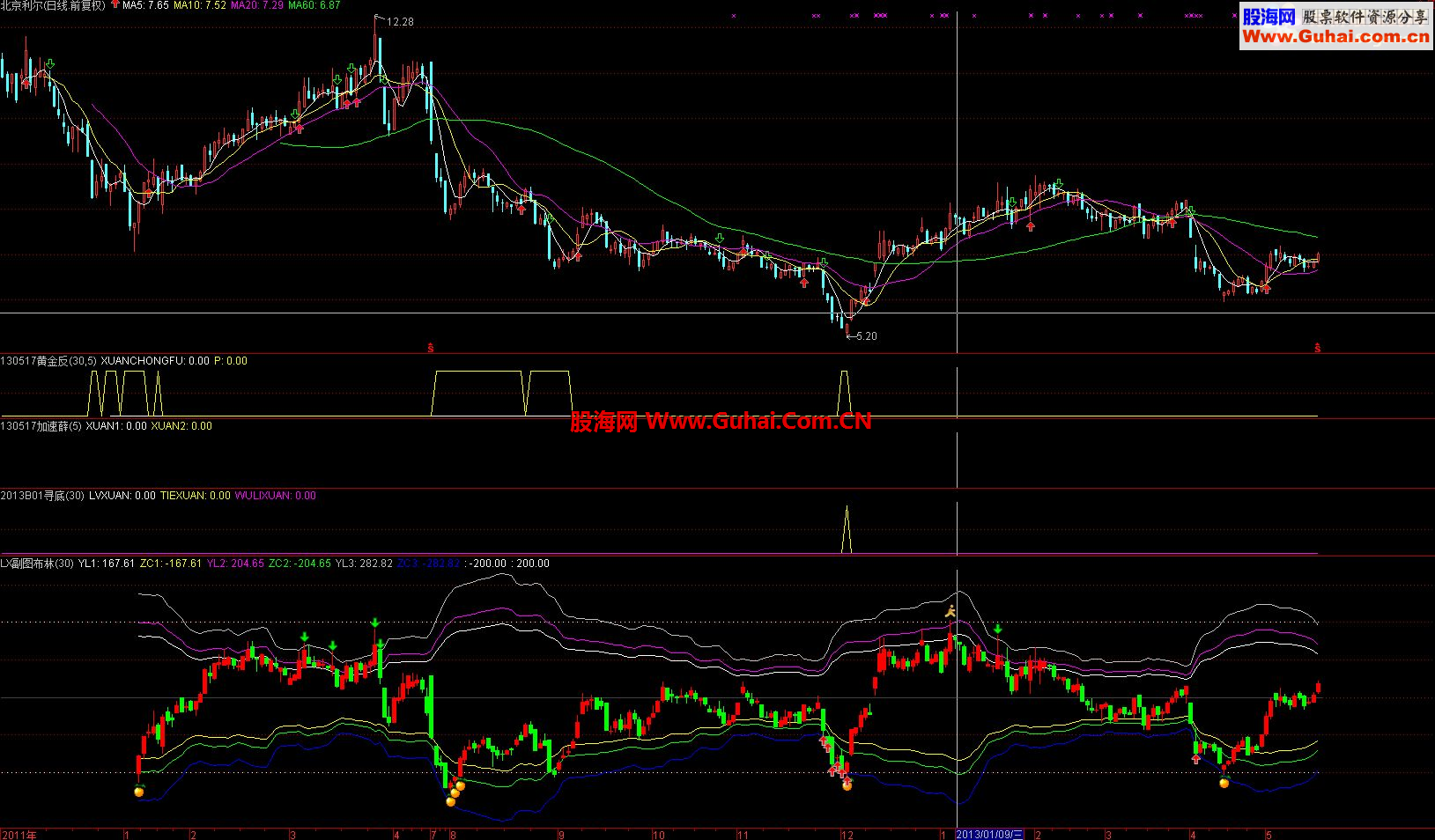Click the red up arrow at April 2013 in the Bollinger panel
The image size is (1435, 840).
pos(1195,758)
